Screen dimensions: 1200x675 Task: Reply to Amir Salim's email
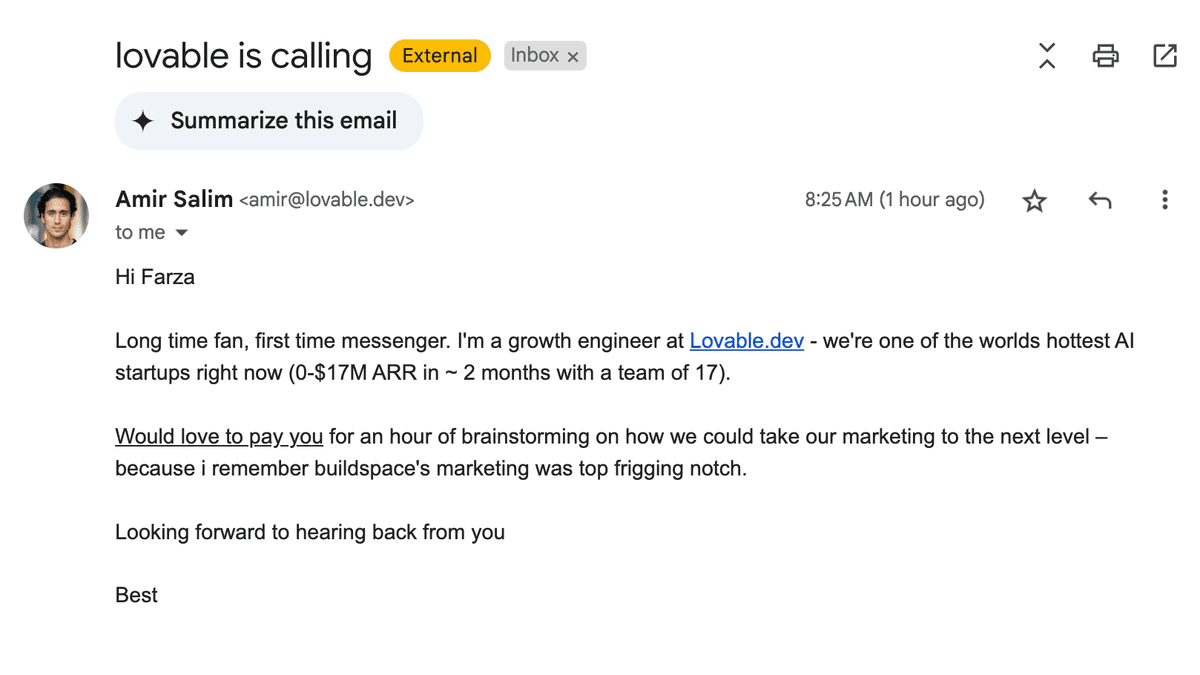pos(1100,200)
